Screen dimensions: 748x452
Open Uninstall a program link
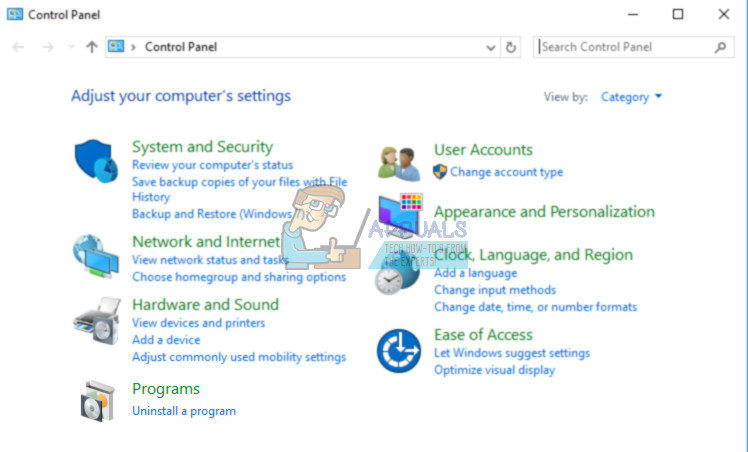point(184,411)
